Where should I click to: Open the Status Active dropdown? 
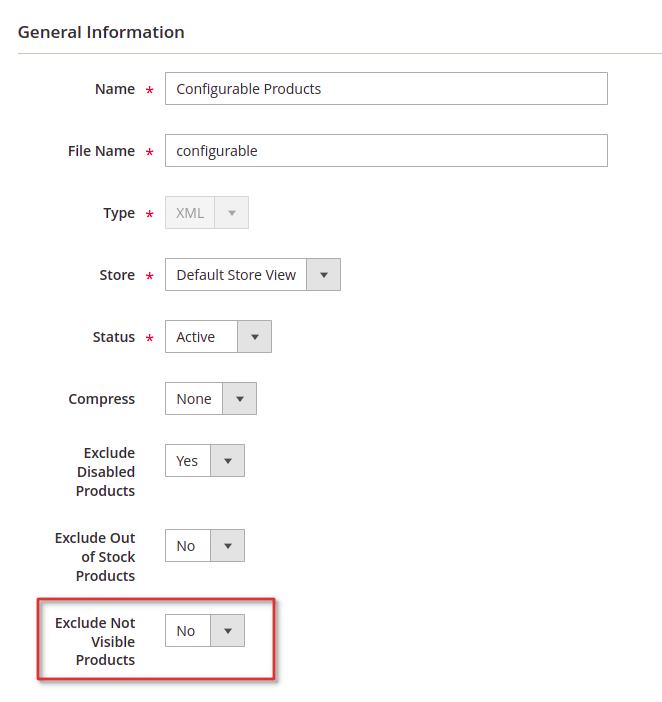tap(218, 337)
